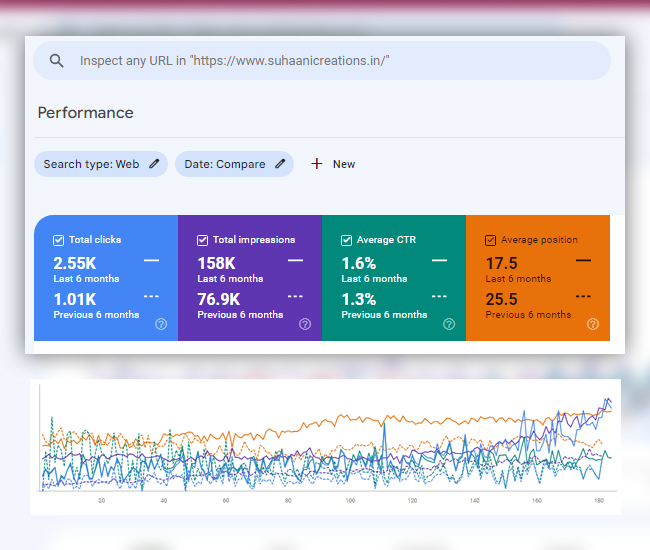Click the search magnifier icon
This screenshot has height=550, width=650.
point(57,61)
